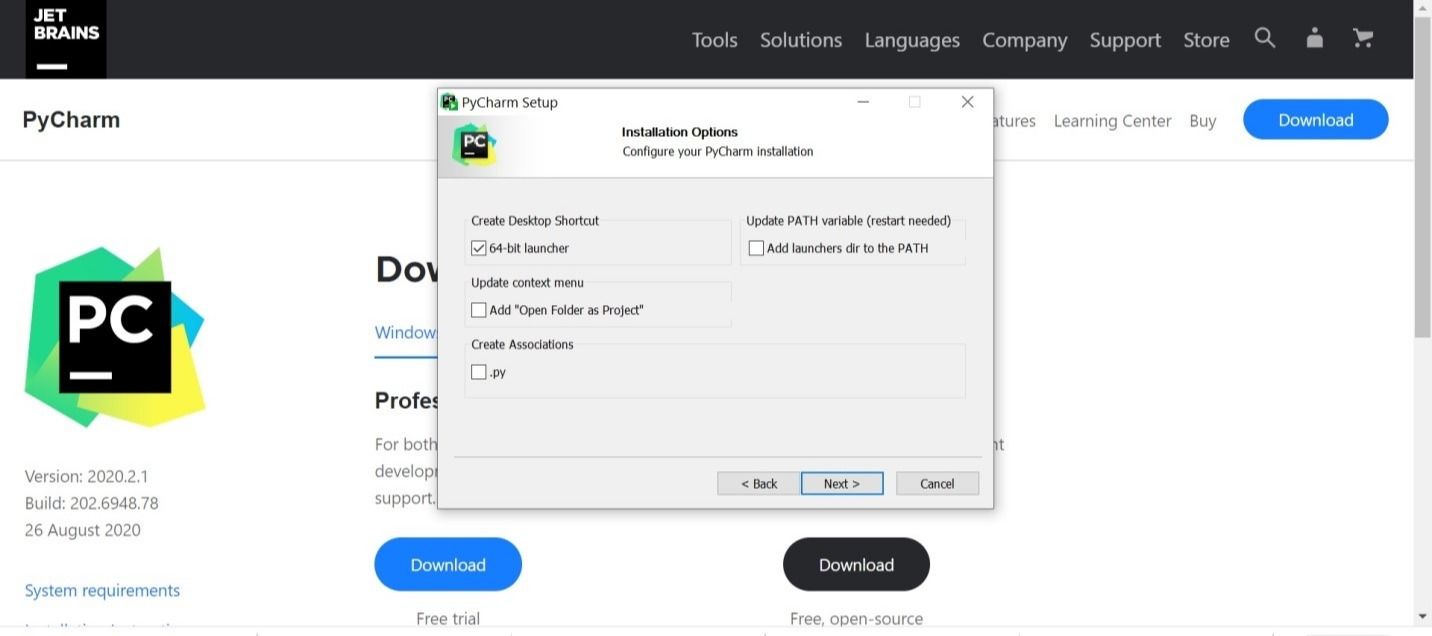Disable the 64-bit launcher checkbox
This screenshot has height=636, width=1432.
[479, 248]
